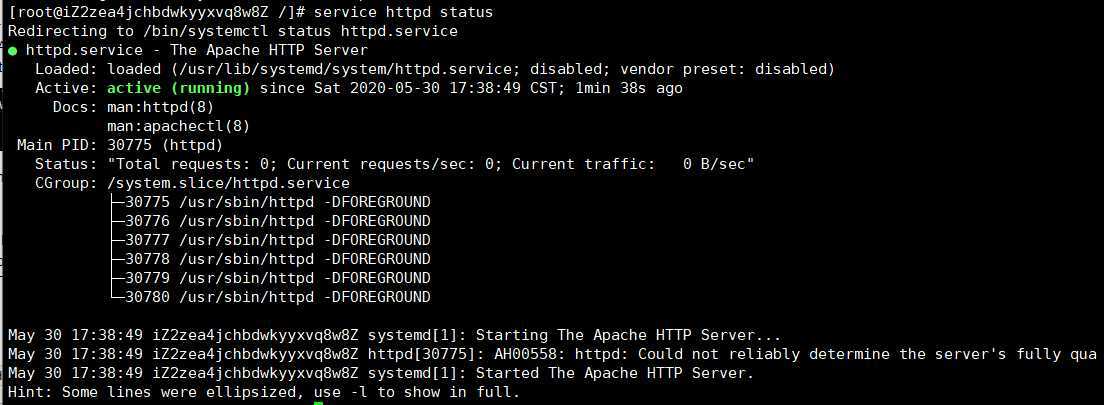Select process 30779 tree entry

pyautogui.click(x=271, y=278)
